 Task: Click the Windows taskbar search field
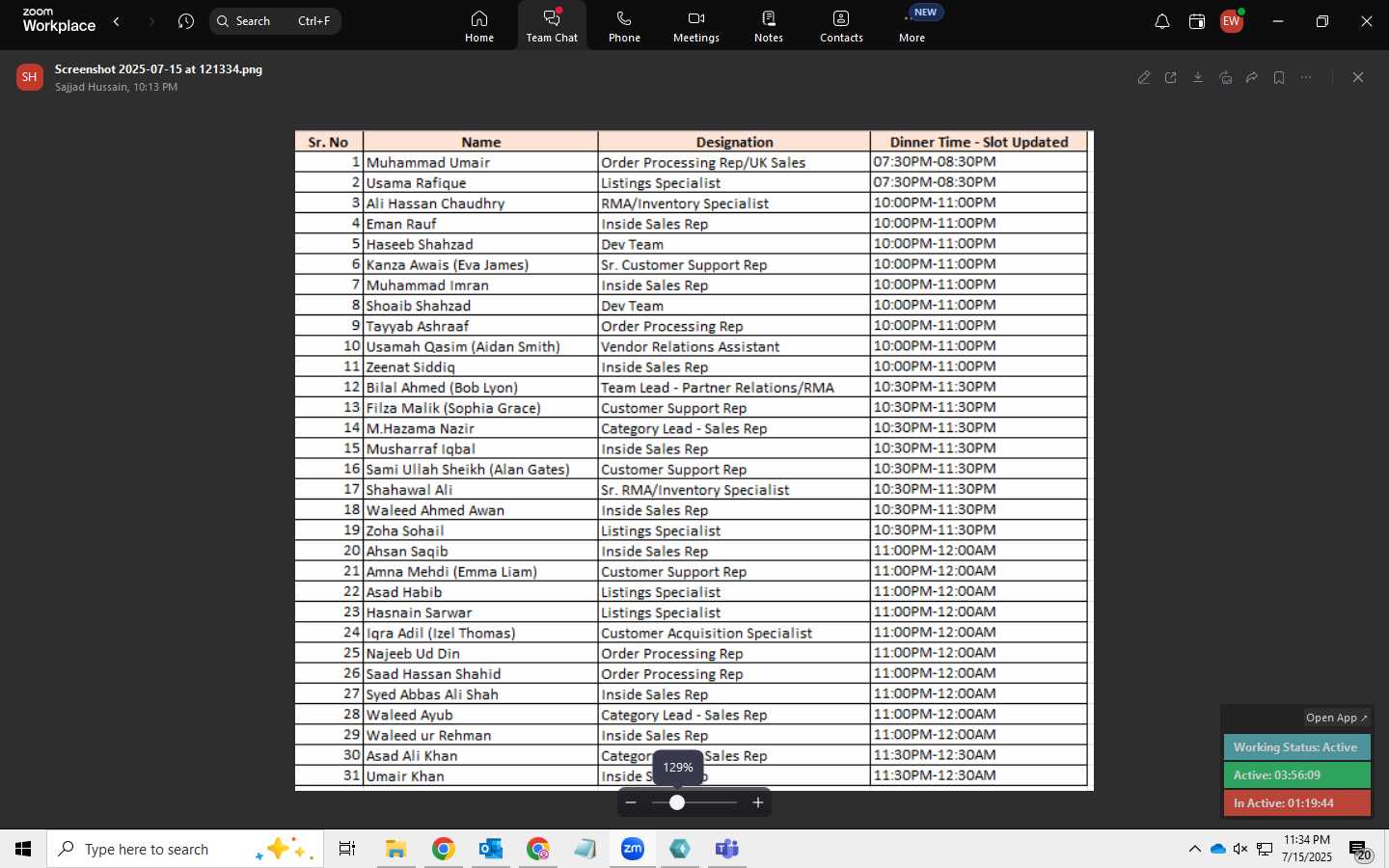click(x=185, y=849)
